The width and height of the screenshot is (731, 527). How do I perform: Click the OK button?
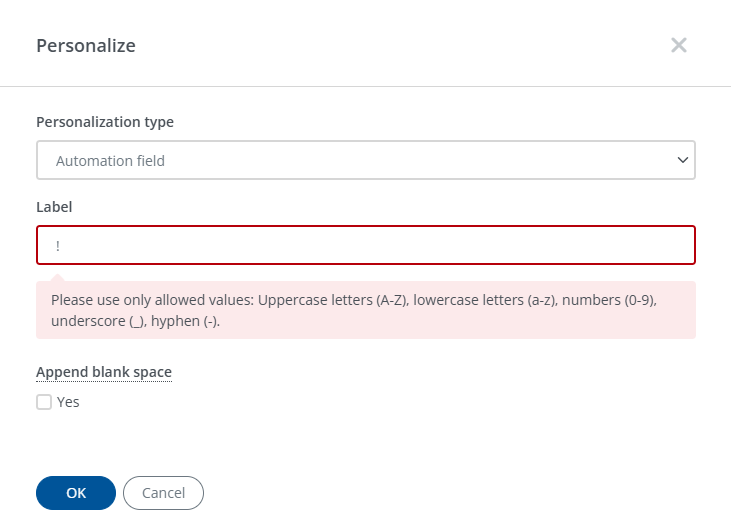(x=76, y=493)
